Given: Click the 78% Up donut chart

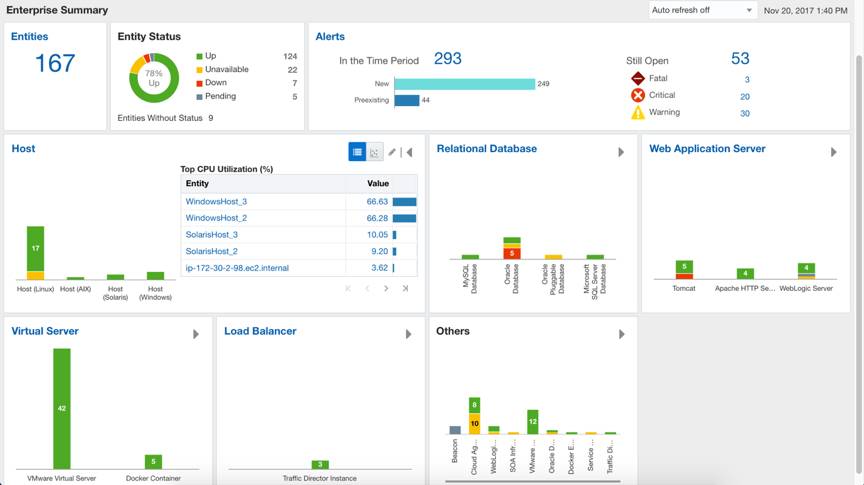Looking at the screenshot, I should pyautogui.click(x=154, y=78).
